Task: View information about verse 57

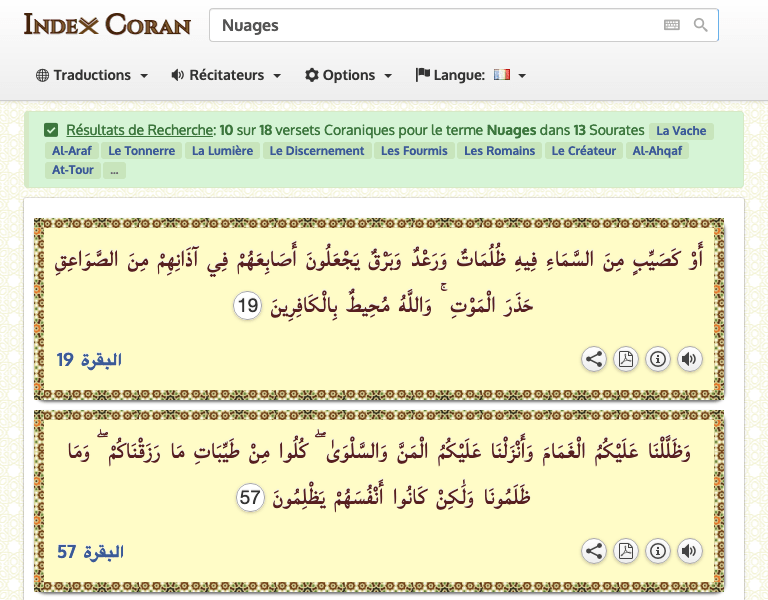Action: tap(657, 551)
